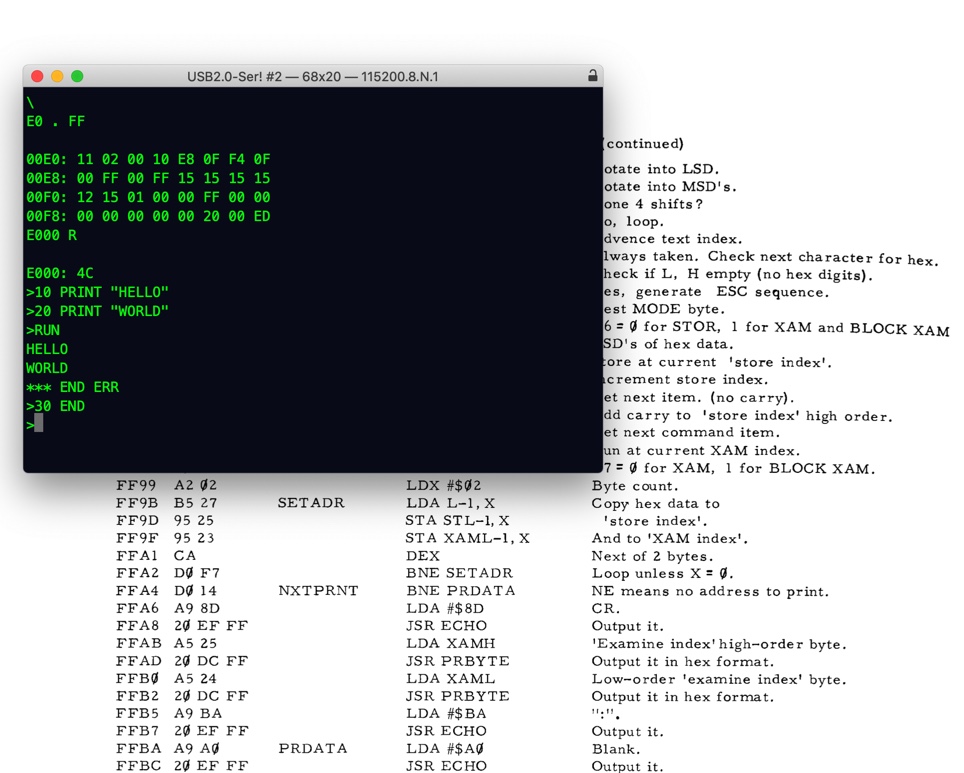Click the "*** END ERR" message
Screen dimensions: 964x773
click(x=73, y=387)
